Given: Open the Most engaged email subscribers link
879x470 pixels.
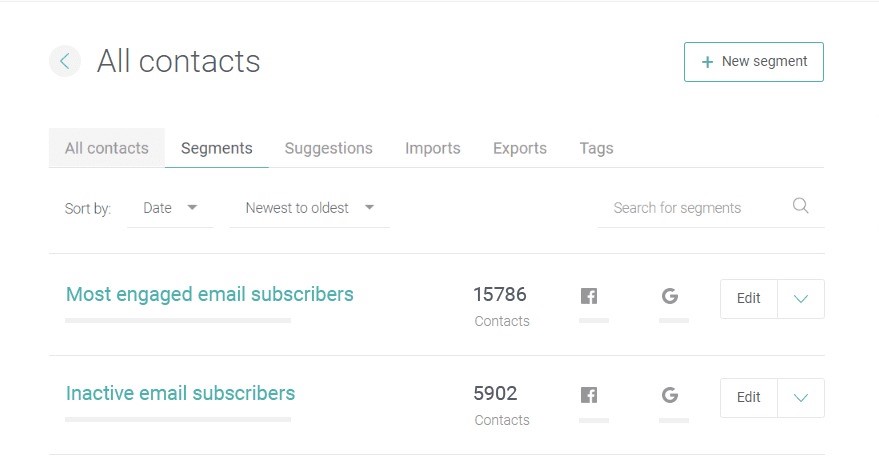Looking at the screenshot, I should 210,294.
